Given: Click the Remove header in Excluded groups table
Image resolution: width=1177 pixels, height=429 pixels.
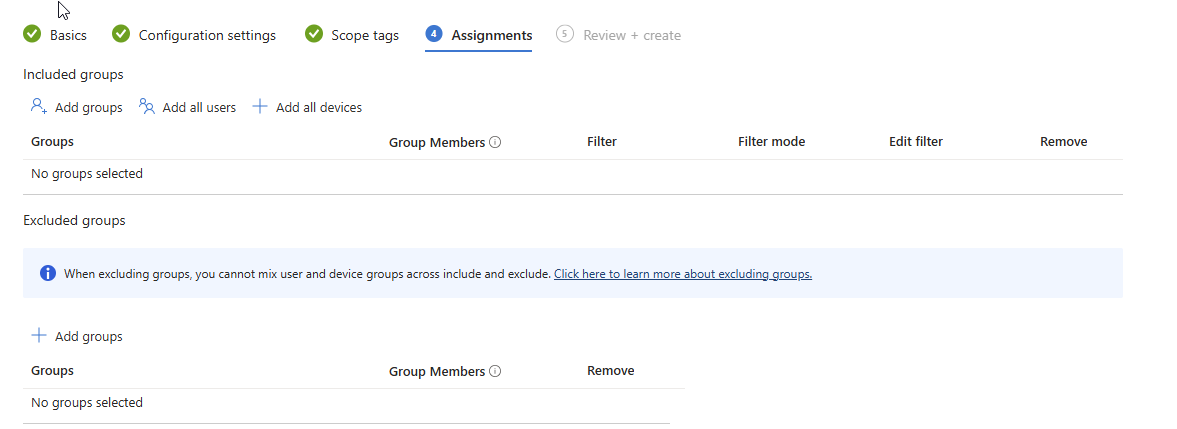Looking at the screenshot, I should click(610, 370).
